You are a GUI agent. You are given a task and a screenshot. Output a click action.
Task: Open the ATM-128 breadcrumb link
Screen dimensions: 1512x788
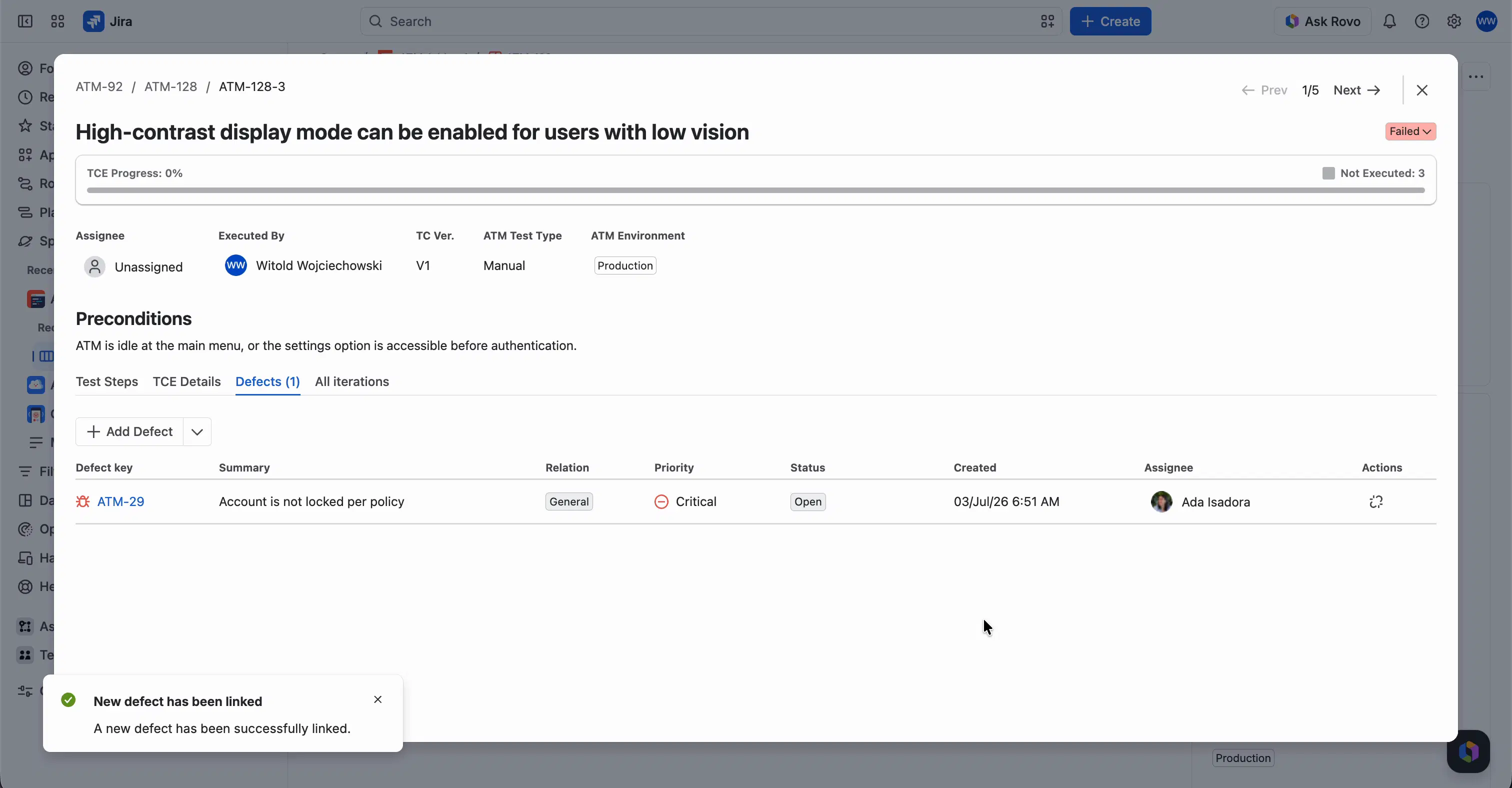coord(171,87)
